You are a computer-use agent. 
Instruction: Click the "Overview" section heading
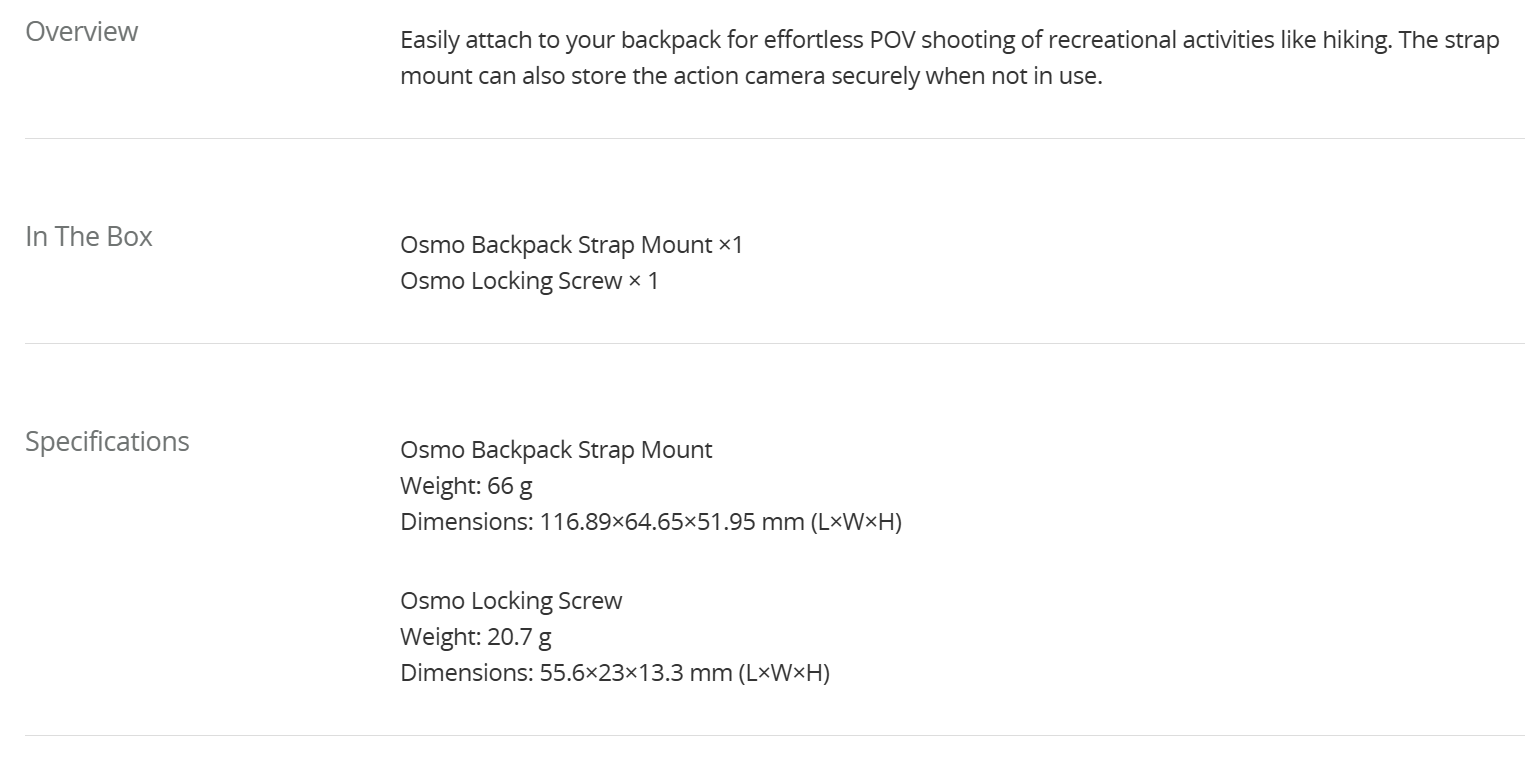pyautogui.click(x=82, y=32)
